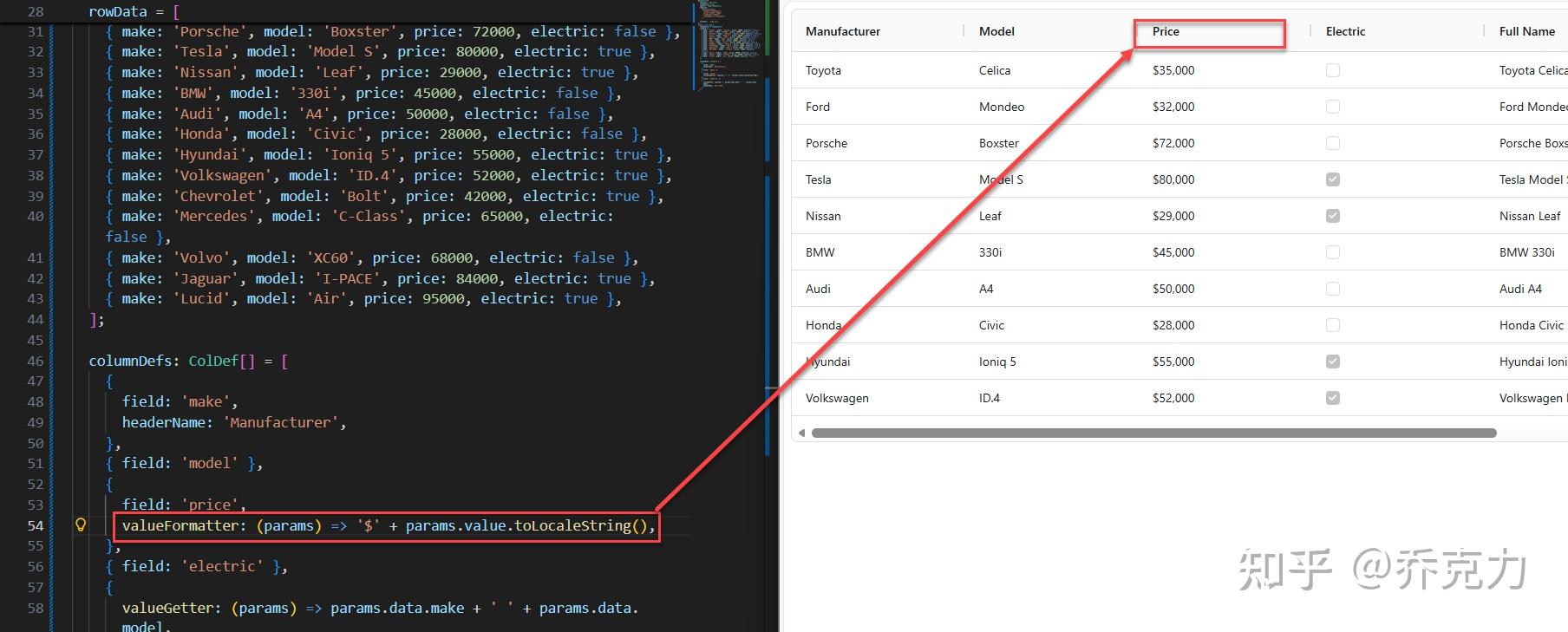Click the $52,000 price cell
Image resolution: width=1568 pixels, height=632 pixels.
click(1173, 398)
